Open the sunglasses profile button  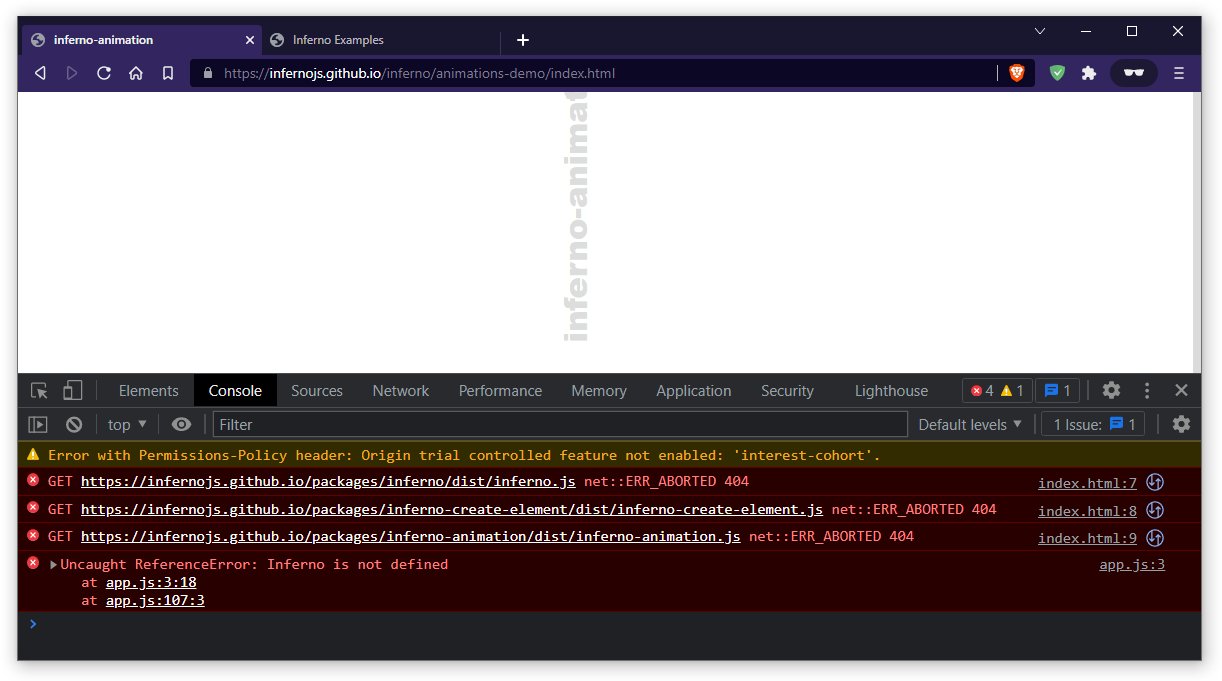coord(1134,73)
